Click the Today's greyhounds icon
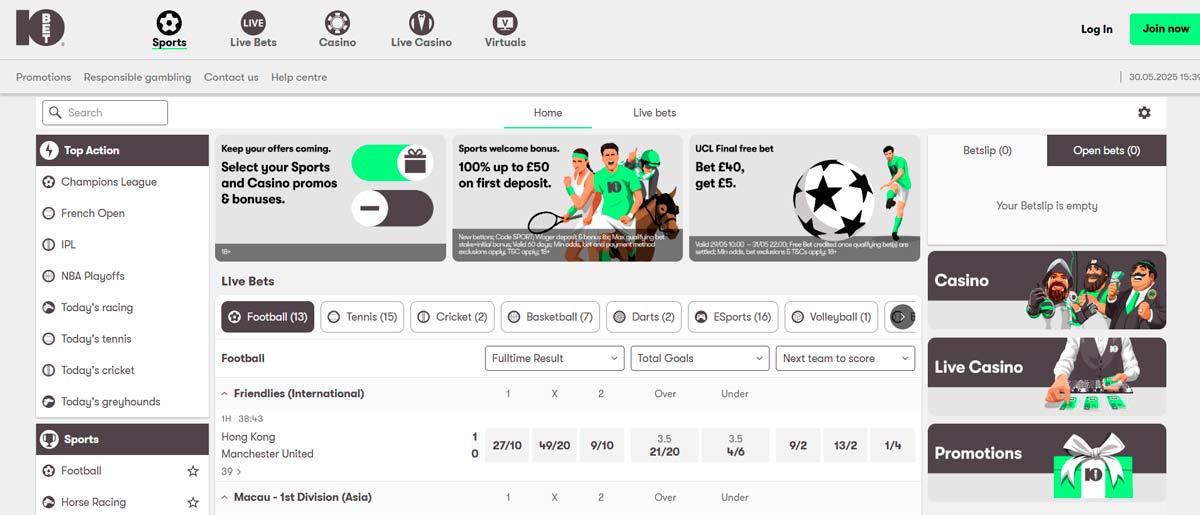The height and width of the screenshot is (515, 1200). click(x=49, y=402)
